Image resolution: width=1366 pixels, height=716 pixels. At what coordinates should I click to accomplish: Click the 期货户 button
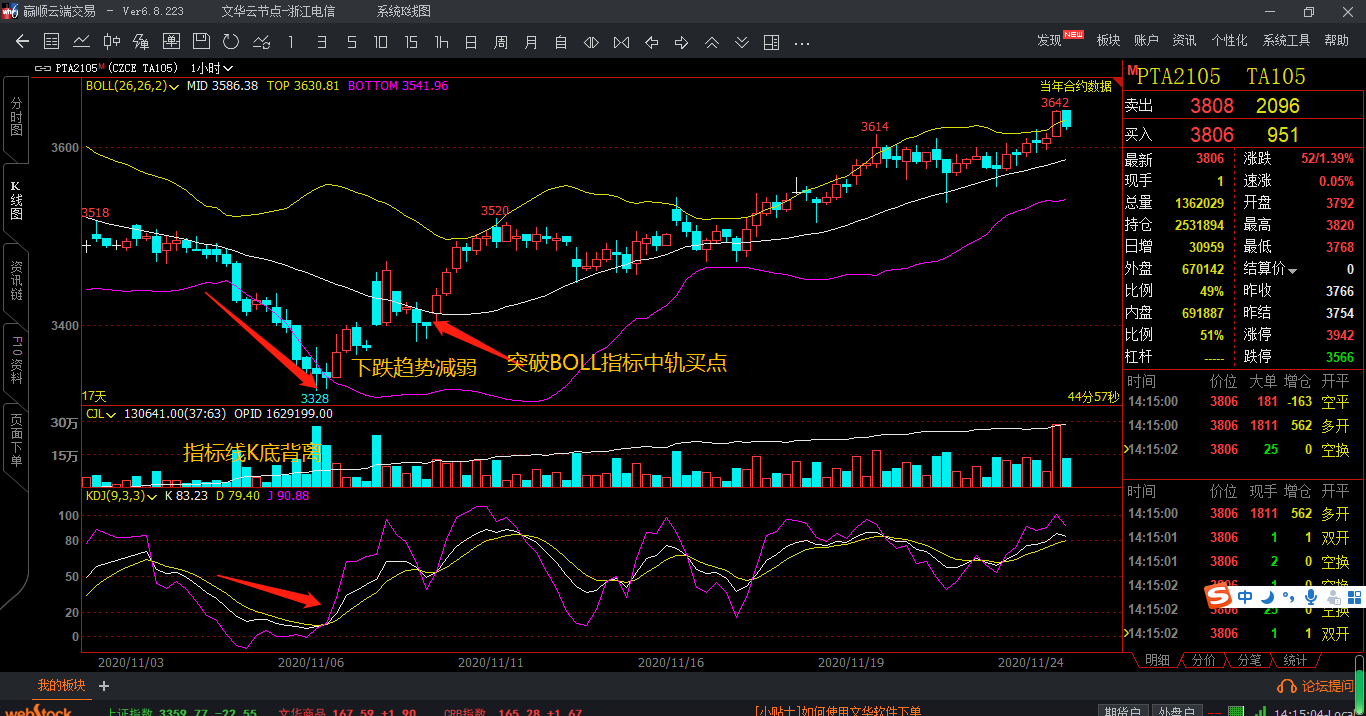pos(1121,711)
